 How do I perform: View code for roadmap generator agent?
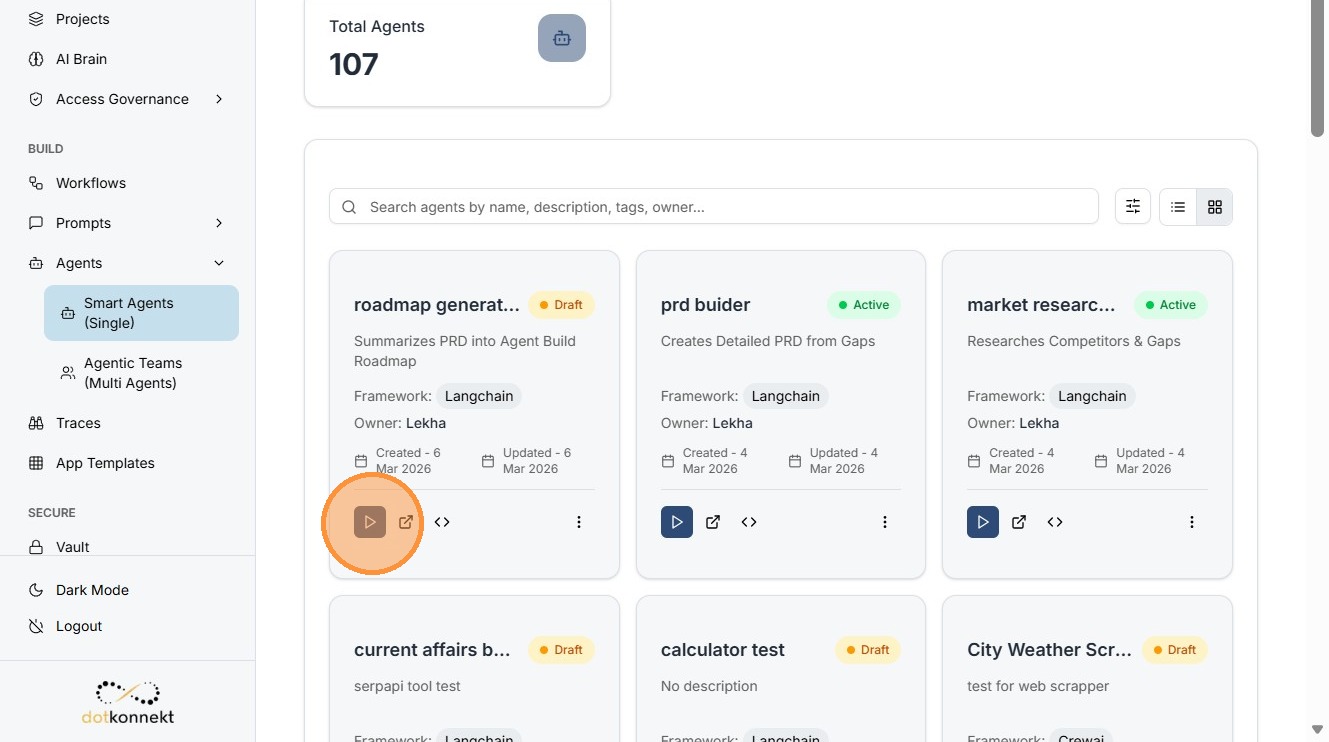(x=442, y=522)
